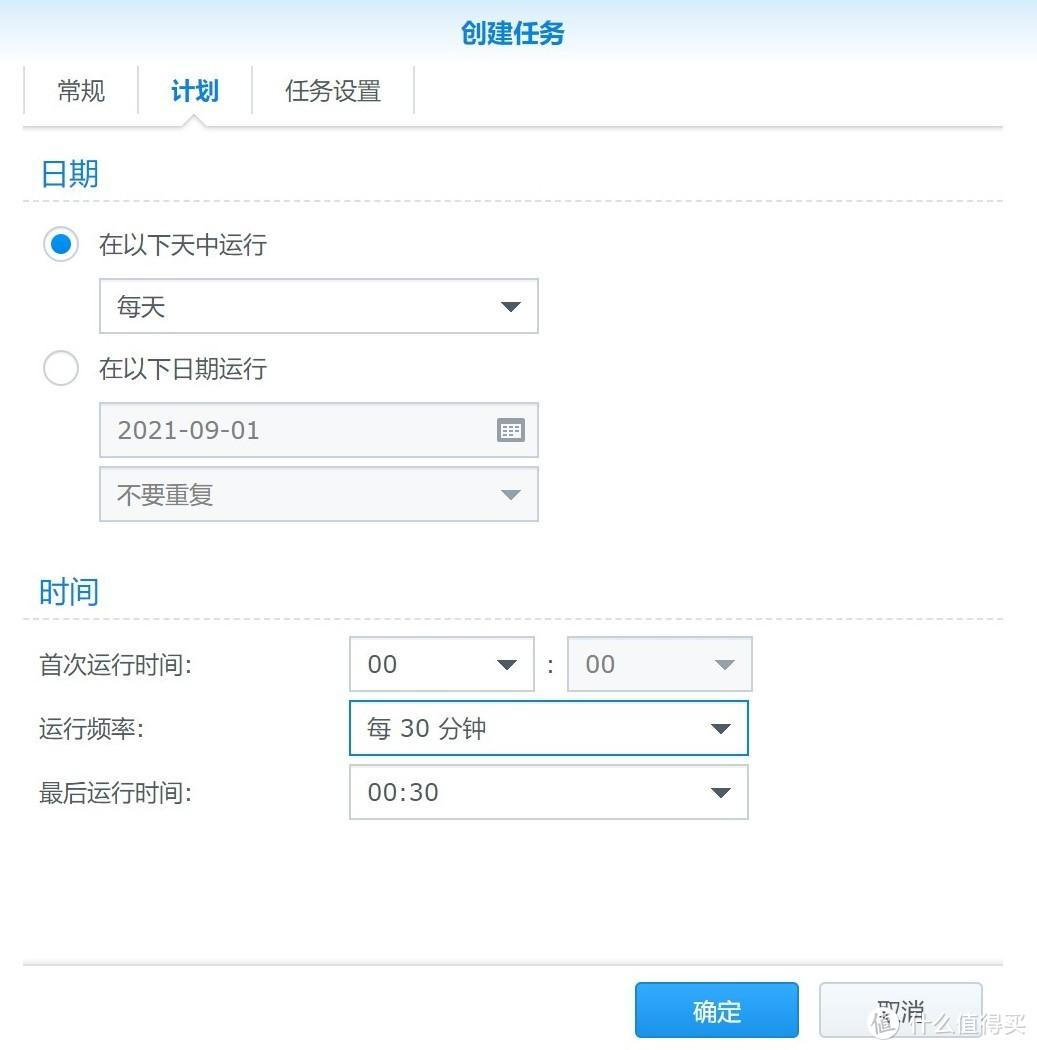Image resolution: width=1037 pixels, height=1050 pixels.
Task: Select the 计划 tab
Action: point(193,91)
